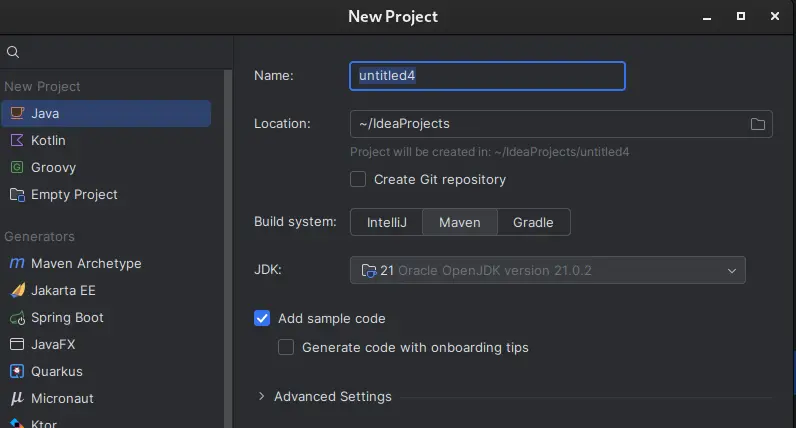Enable Generate code with onboarding tips
The height and width of the screenshot is (428, 796).
point(286,347)
